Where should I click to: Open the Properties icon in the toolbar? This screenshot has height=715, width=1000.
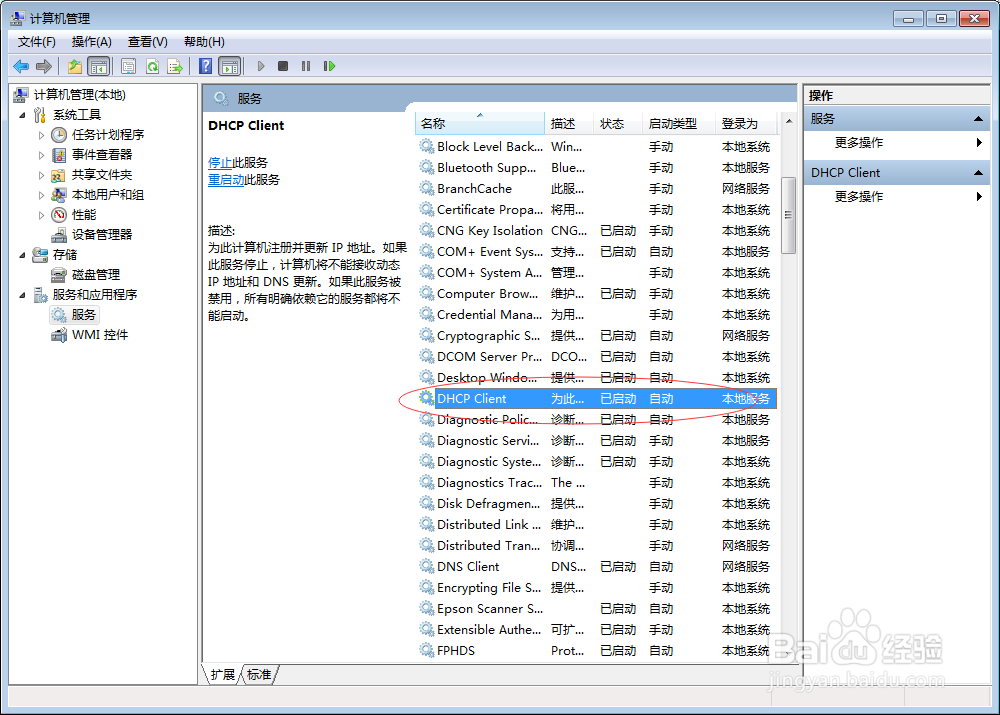tap(130, 66)
